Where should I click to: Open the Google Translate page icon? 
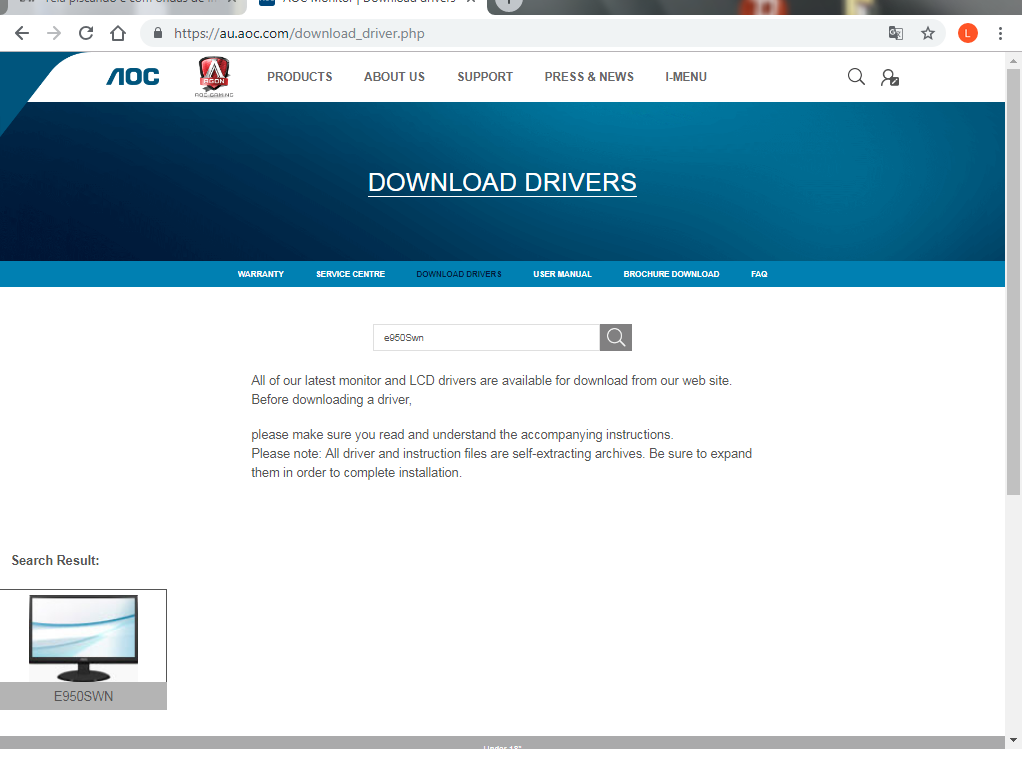pos(895,33)
